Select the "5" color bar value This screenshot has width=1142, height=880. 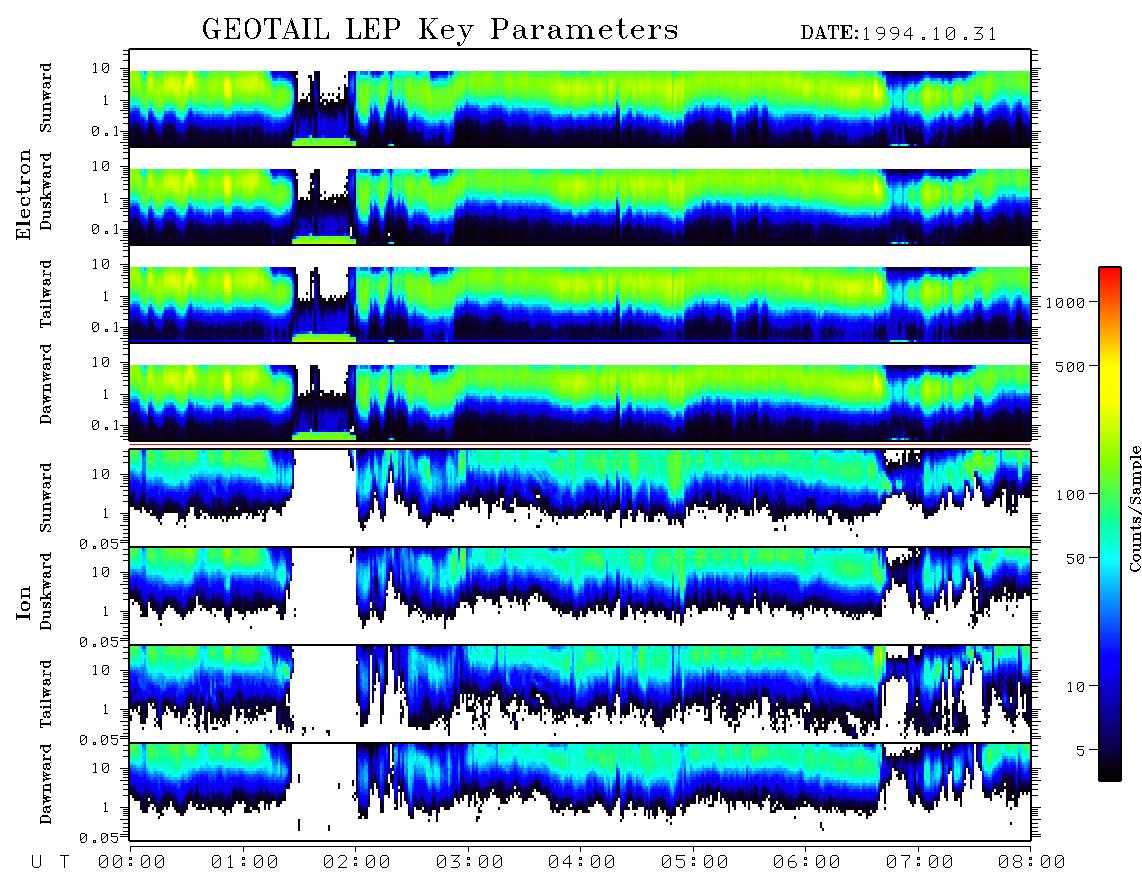tap(1080, 751)
